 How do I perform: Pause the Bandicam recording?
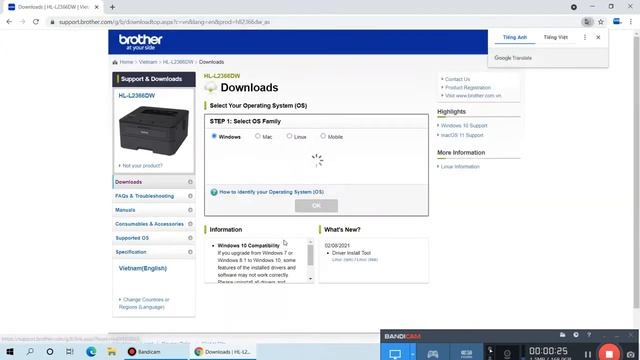[588, 354]
